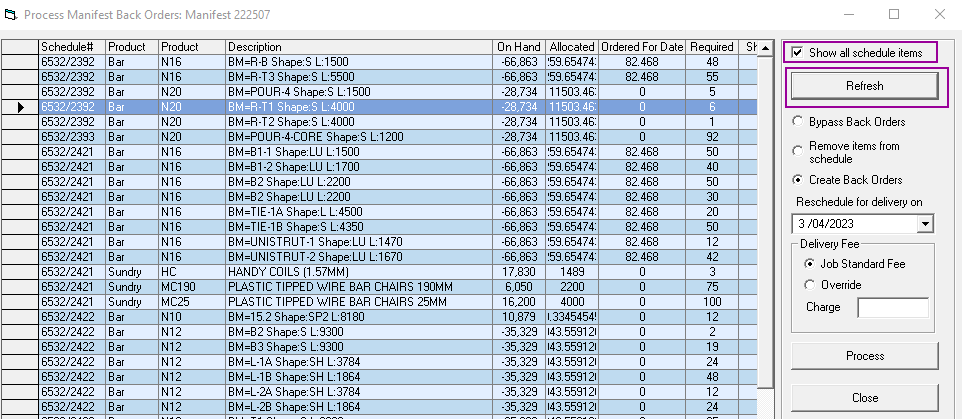Select Create Back Orders option
The width and height of the screenshot is (962, 419).
click(797, 180)
